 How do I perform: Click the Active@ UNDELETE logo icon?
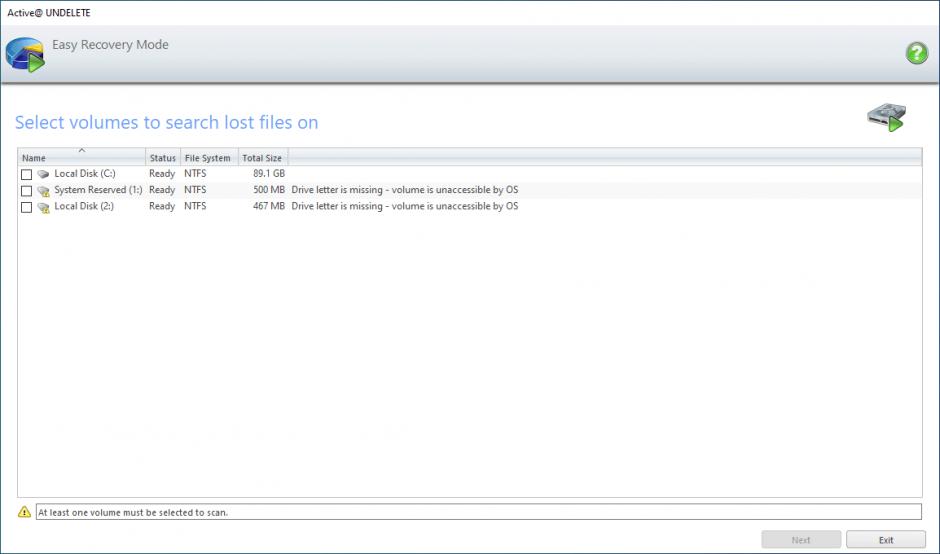coord(25,55)
